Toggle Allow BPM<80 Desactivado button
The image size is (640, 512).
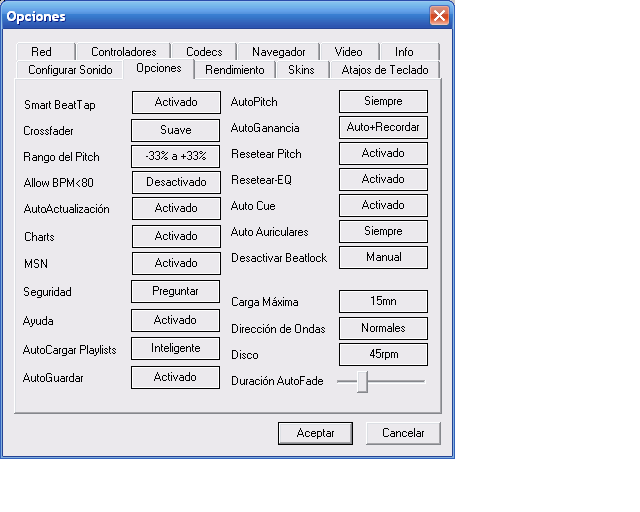point(176,182)
